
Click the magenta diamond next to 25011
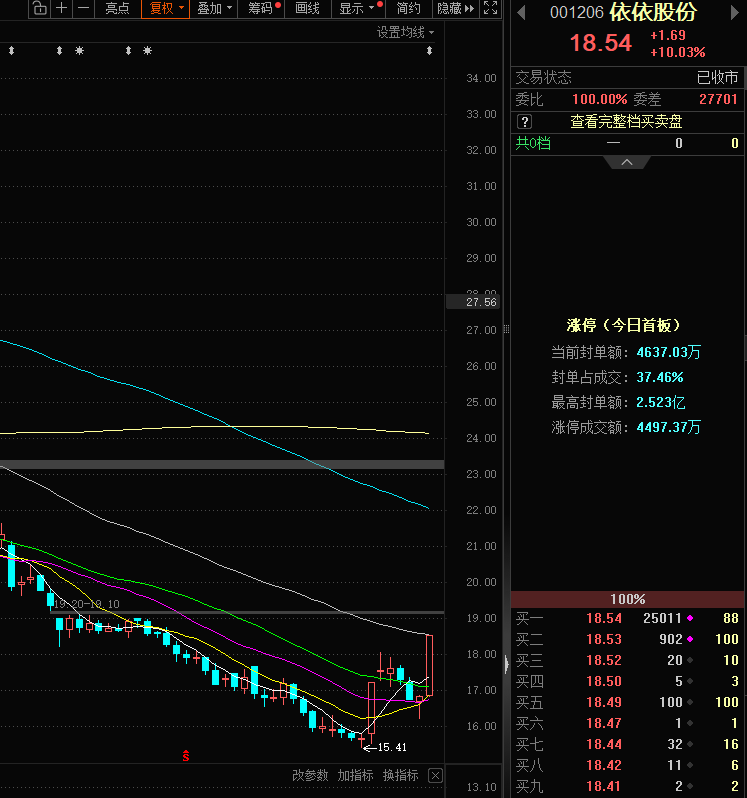coord(690,618)
